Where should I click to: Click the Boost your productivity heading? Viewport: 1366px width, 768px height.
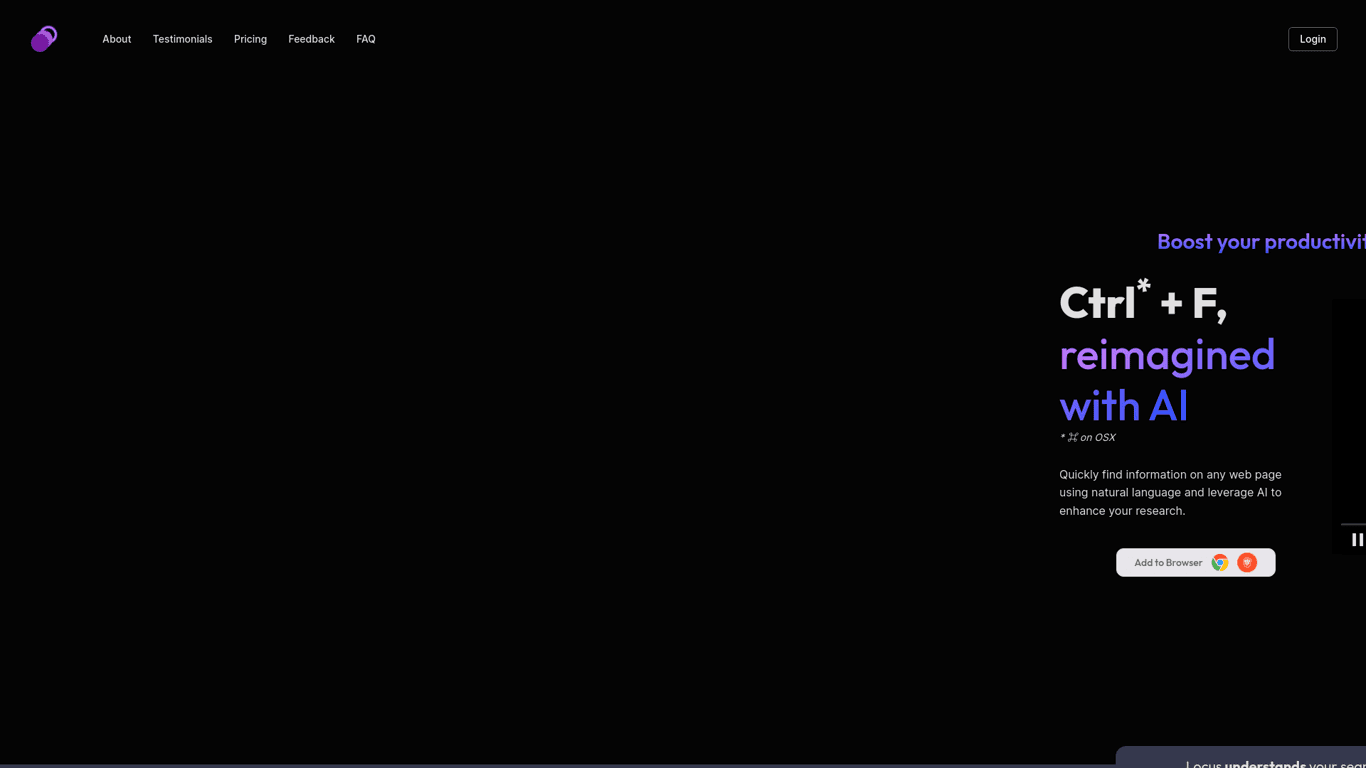click(1260, 241)
